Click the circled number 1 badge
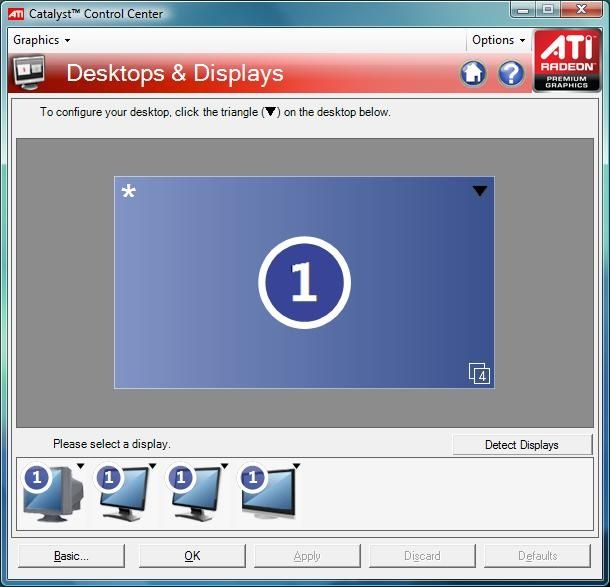 (x=304, y=282)
